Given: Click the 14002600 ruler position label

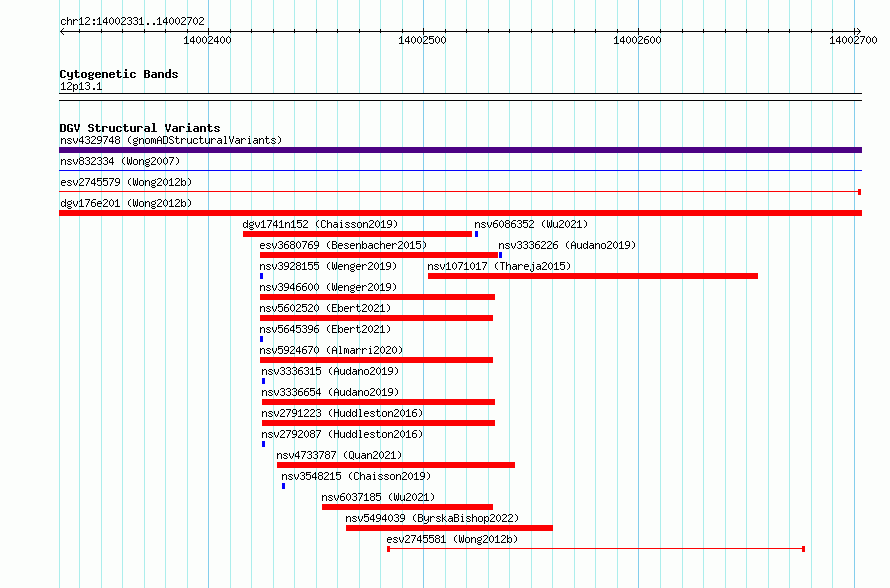Looking at the screenshot, I should [x=637, y=40].
